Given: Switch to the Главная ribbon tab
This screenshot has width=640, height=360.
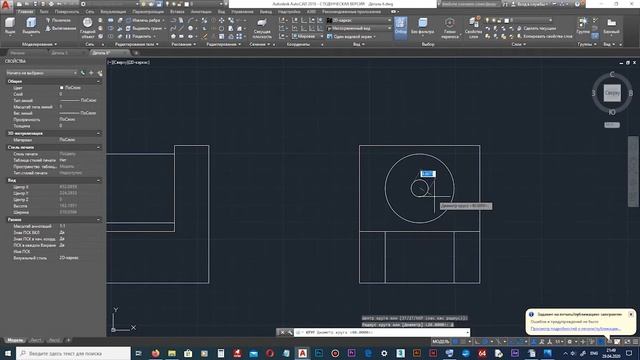Looking at the screenshot, I should [25, 12].
